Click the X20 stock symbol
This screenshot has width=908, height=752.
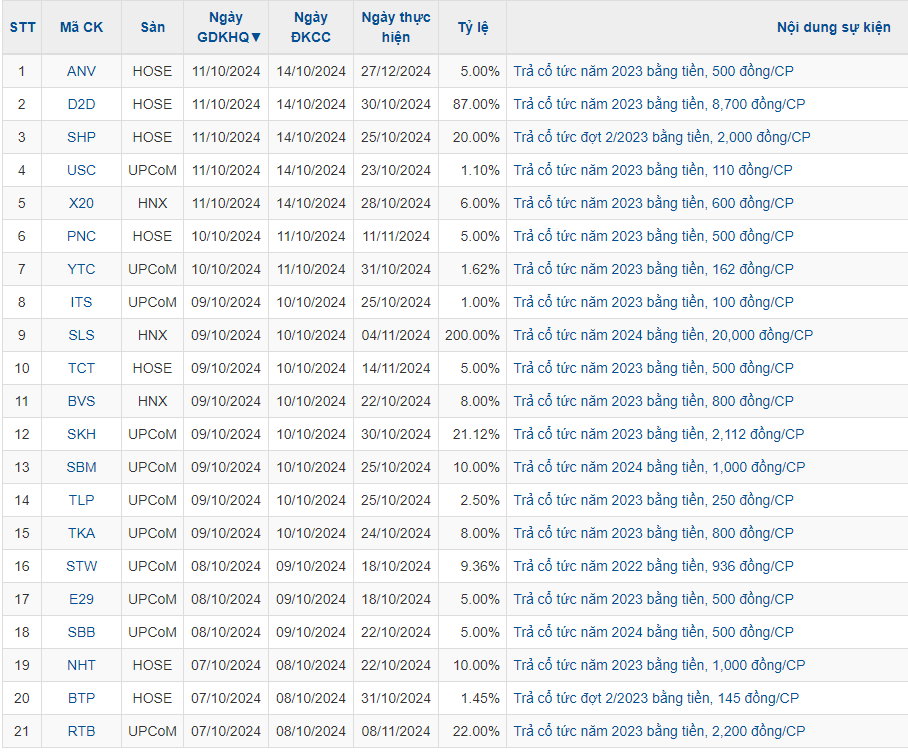pos(81,203)
